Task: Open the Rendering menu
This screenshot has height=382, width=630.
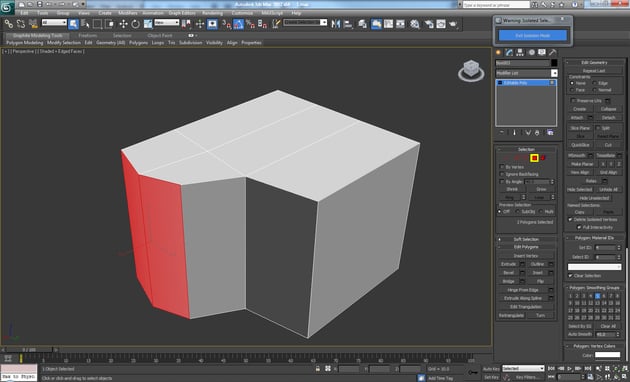Action: [x=212, y=13]
